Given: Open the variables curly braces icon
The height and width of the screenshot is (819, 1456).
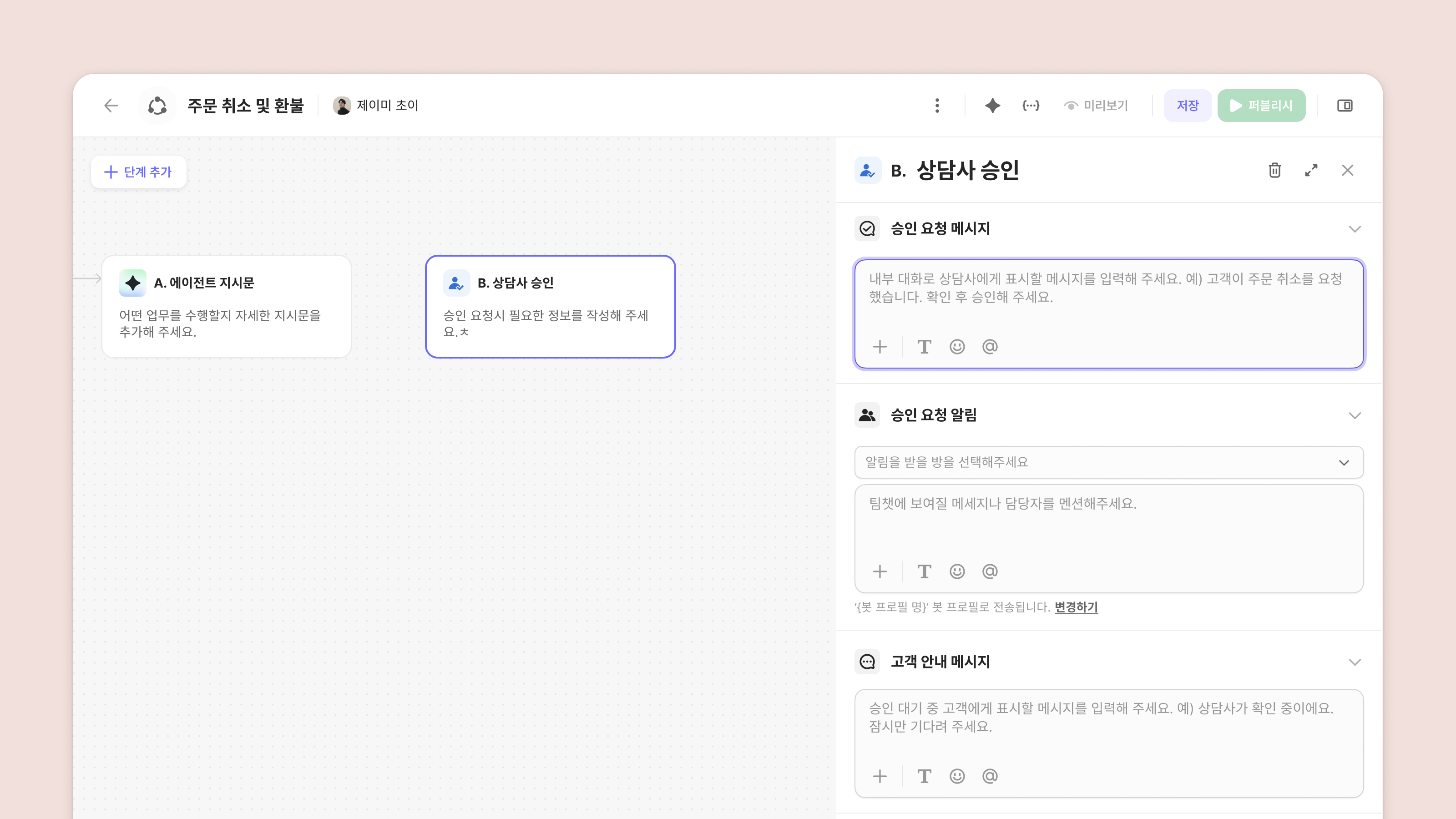Looking at the screenshot, I should (x=1031, y=106).
